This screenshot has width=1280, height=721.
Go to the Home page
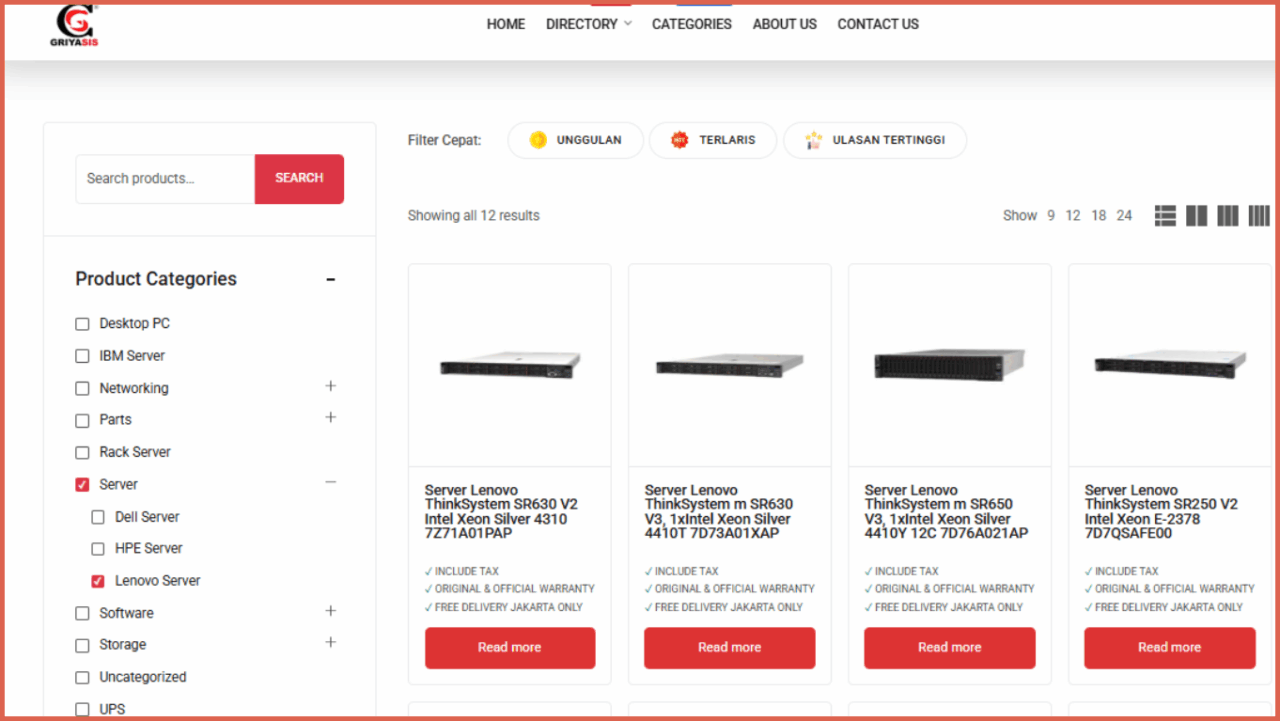pos(506,24)
